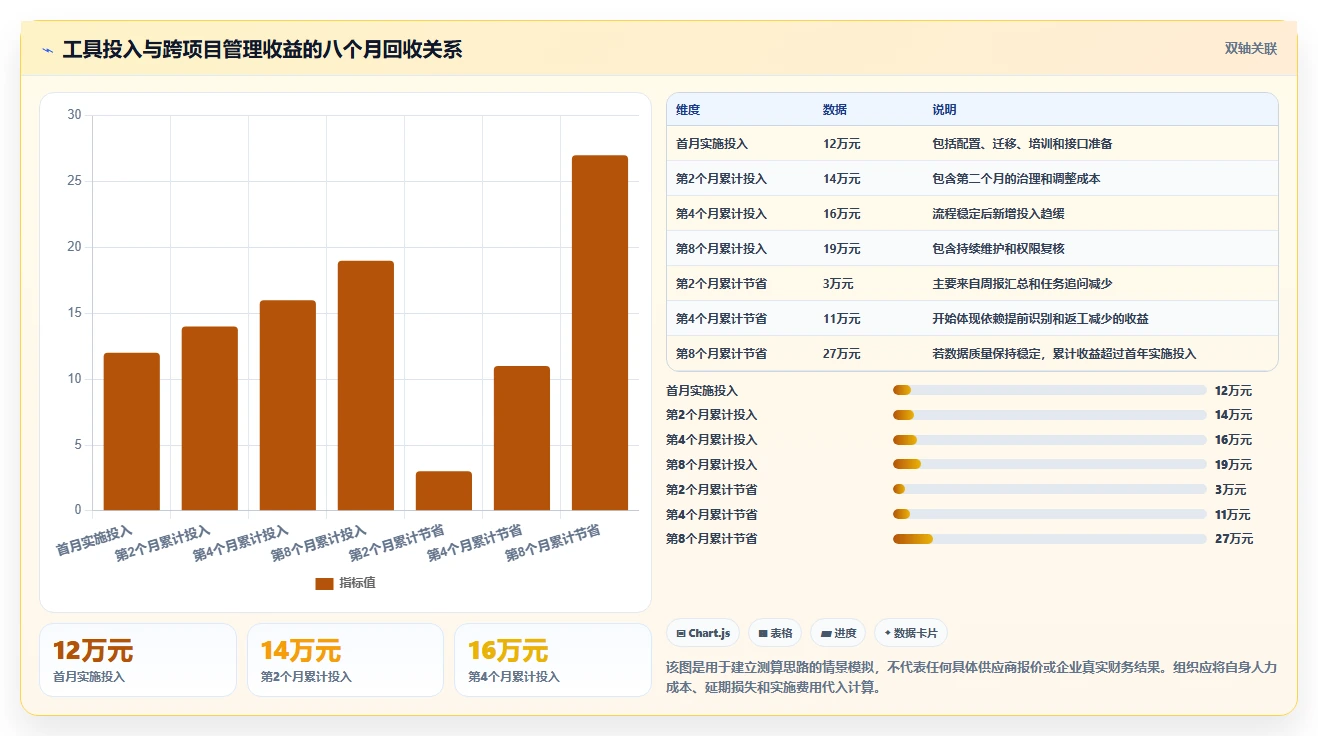Select the 数据 table column header
The image size is (1318, 736).
tap(835, 110)
